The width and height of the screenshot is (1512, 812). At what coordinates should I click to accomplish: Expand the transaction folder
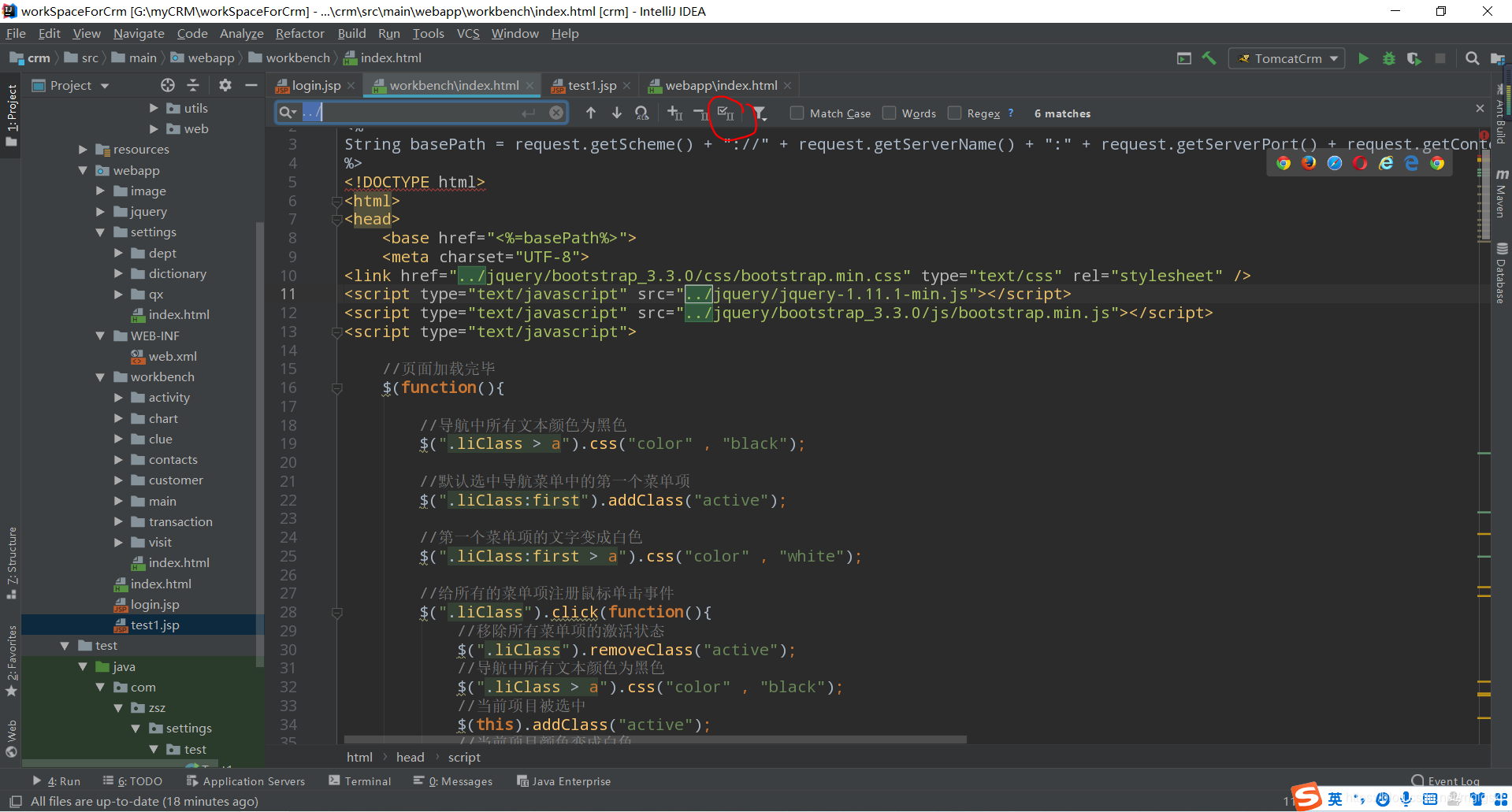118,521
